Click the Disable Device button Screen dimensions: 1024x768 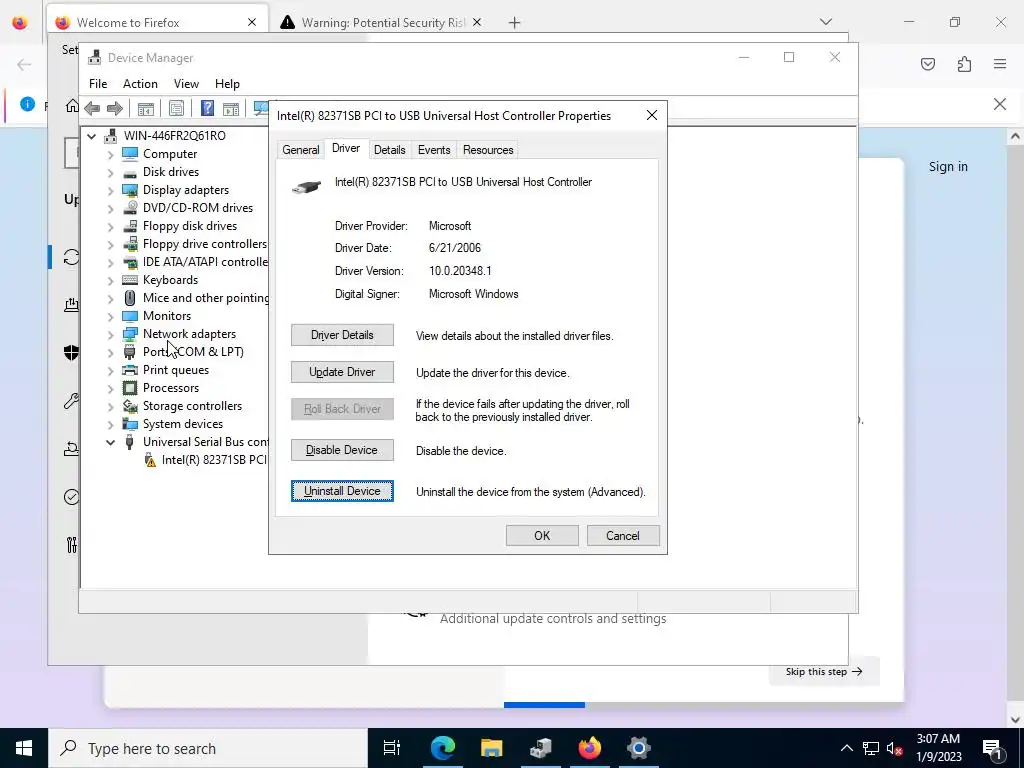click(x=342, y=450)
